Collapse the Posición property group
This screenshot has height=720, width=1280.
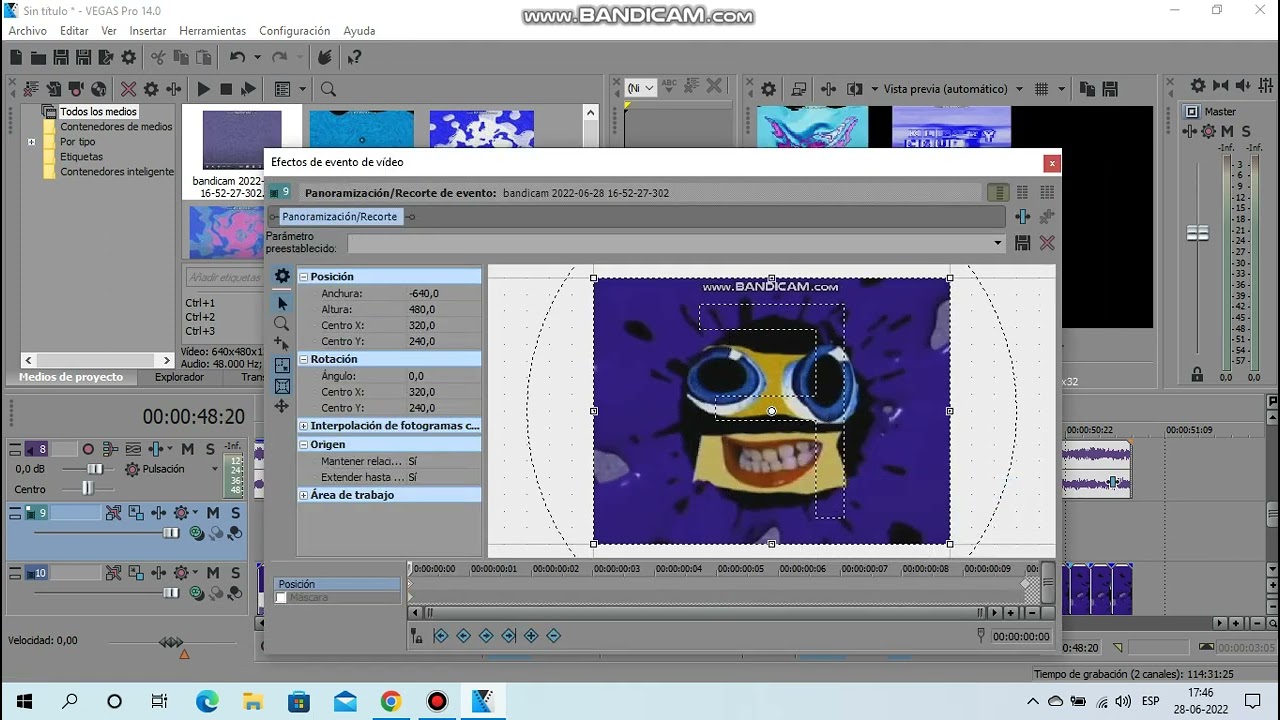pos(303,277)
